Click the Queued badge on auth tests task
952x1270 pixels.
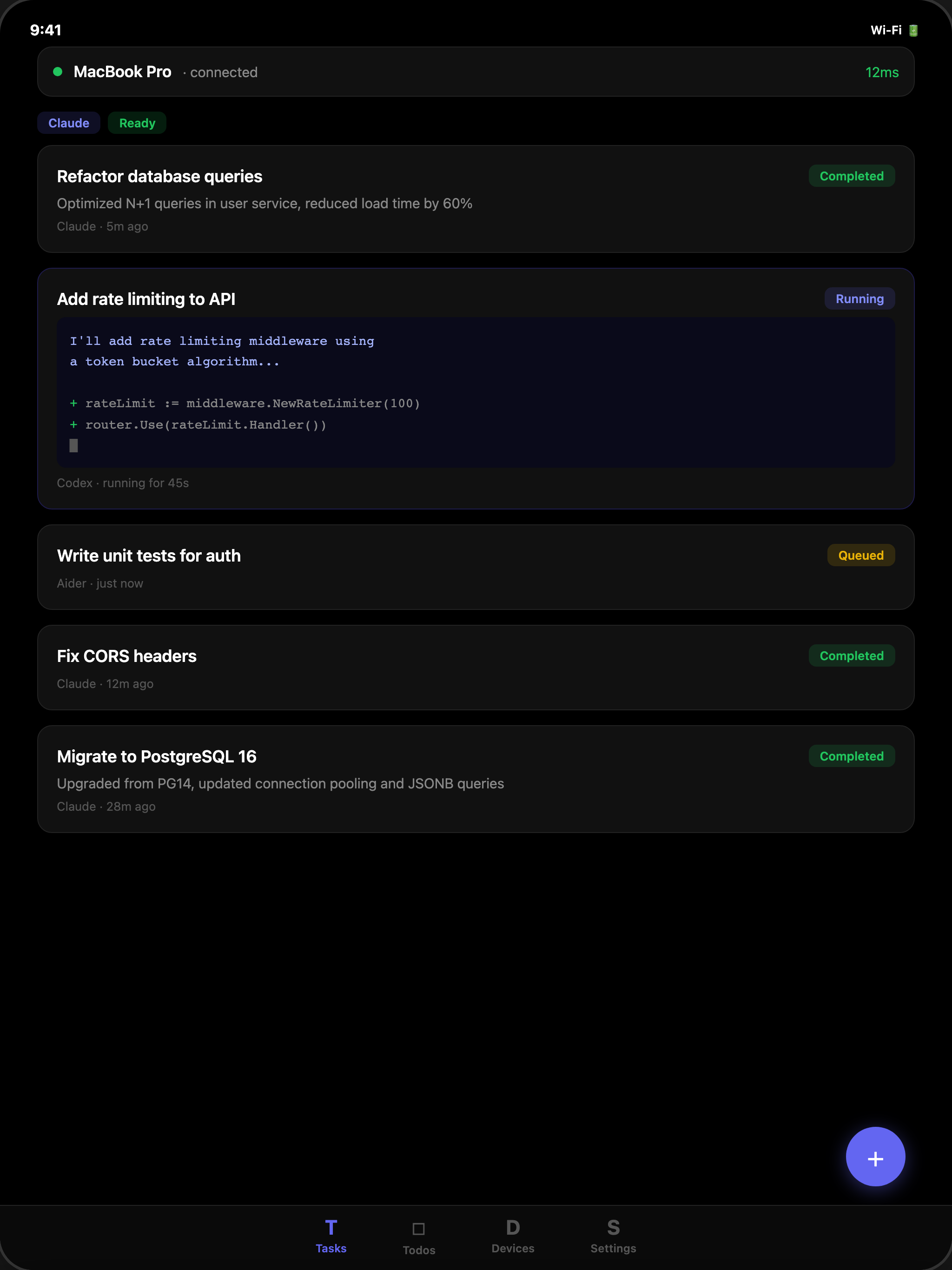pos(861,555)
